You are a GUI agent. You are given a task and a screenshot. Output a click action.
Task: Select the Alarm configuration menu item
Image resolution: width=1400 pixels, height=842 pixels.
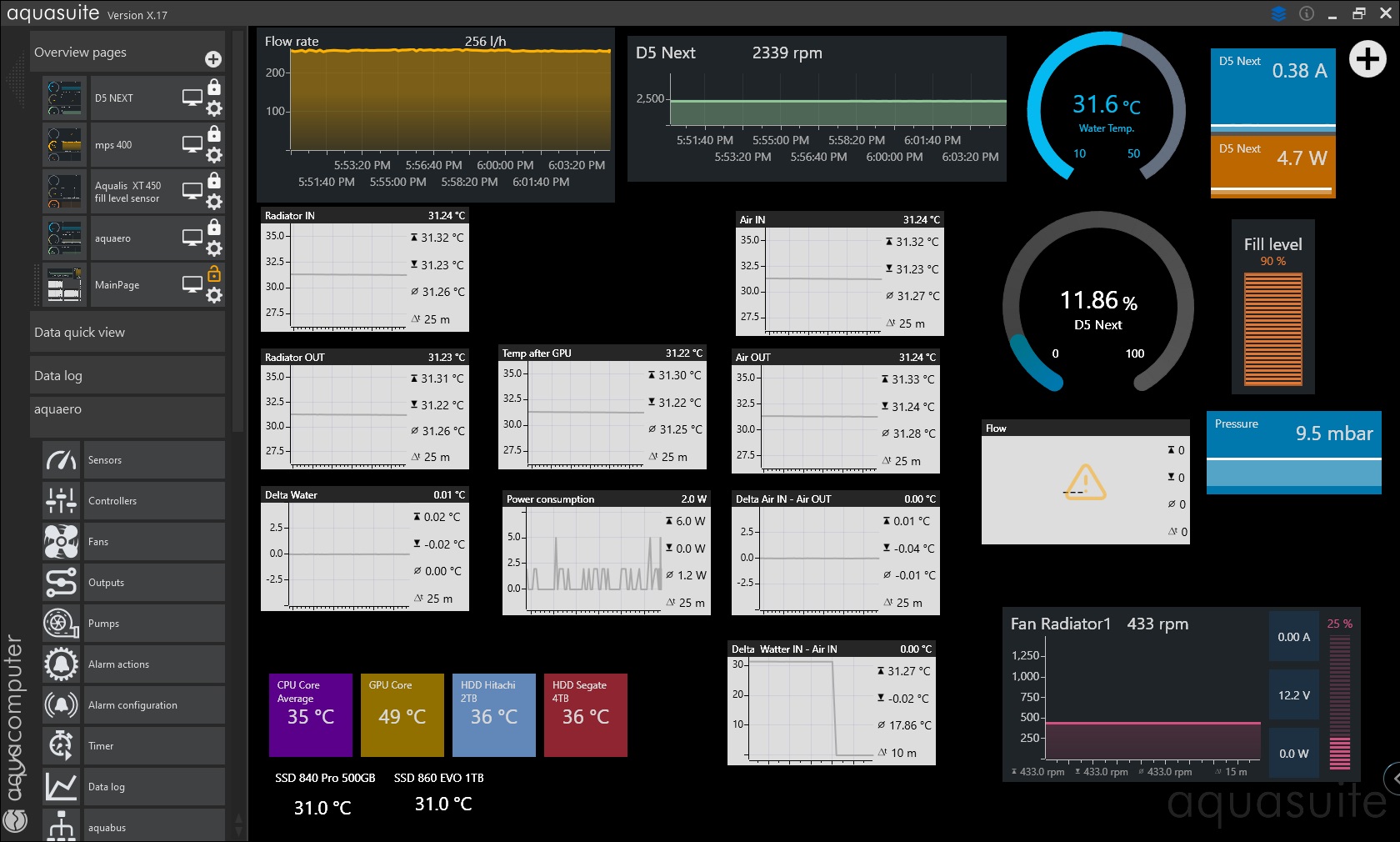click(154, 705)
